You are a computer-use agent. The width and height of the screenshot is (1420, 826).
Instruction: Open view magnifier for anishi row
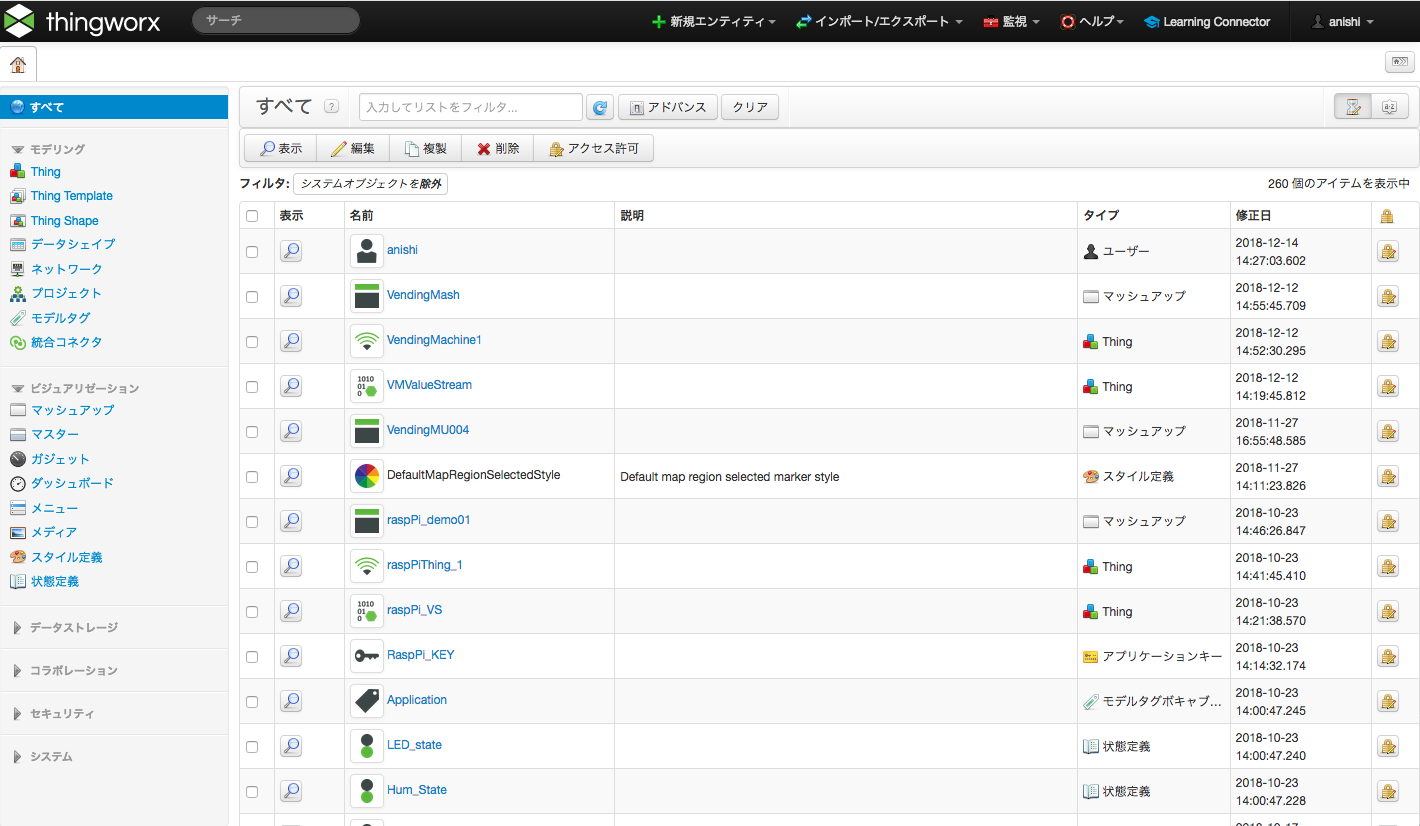(291, 251)
